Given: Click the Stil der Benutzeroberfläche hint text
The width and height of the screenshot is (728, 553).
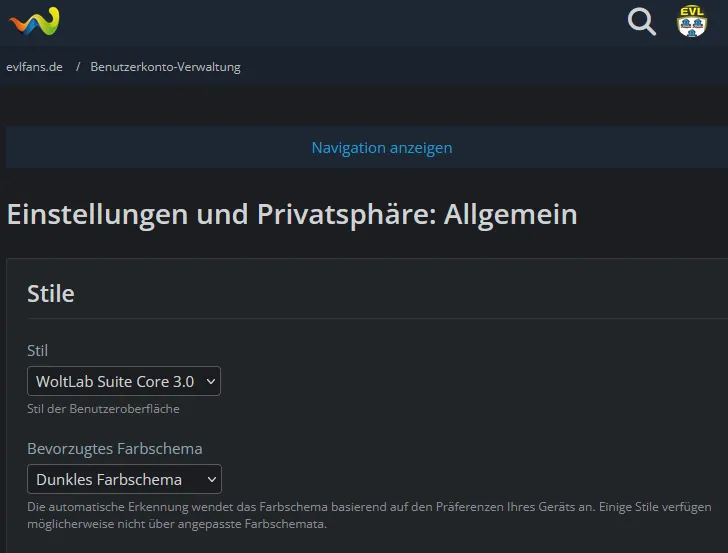Looking at the screenshot, I should [x=103, y=409].
